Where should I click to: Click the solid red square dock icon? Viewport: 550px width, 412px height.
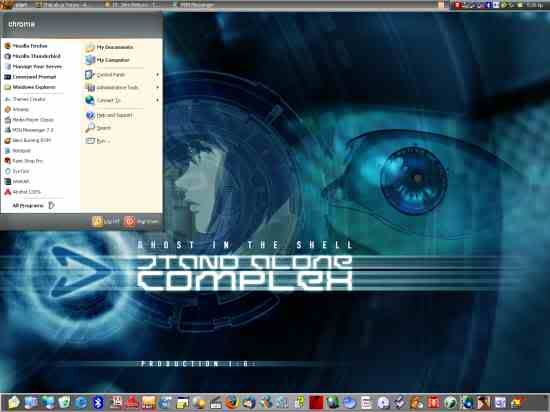click(x=316, y=402)
